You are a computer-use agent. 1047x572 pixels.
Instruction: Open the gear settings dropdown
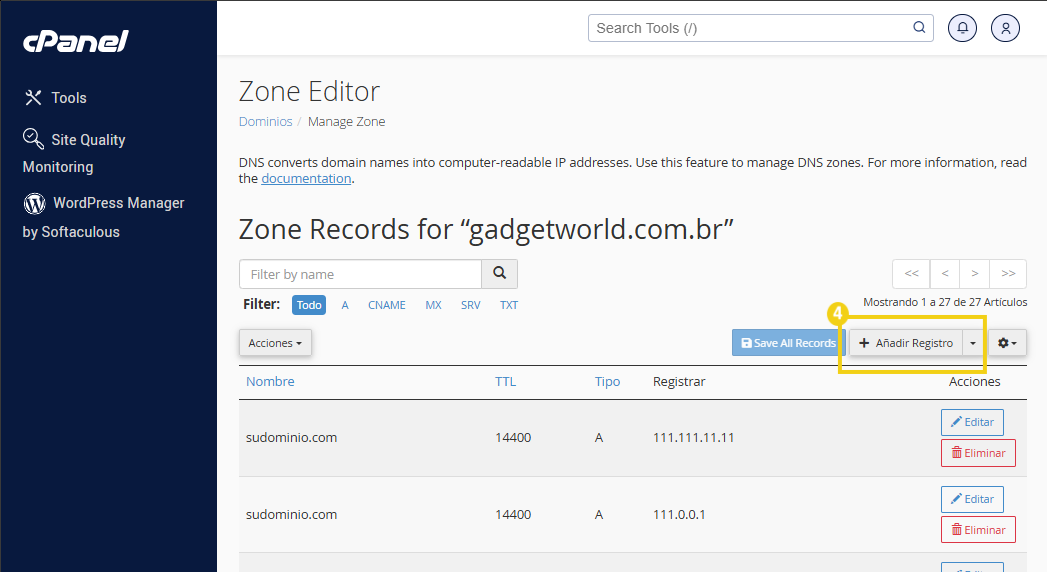[1007, 342]
